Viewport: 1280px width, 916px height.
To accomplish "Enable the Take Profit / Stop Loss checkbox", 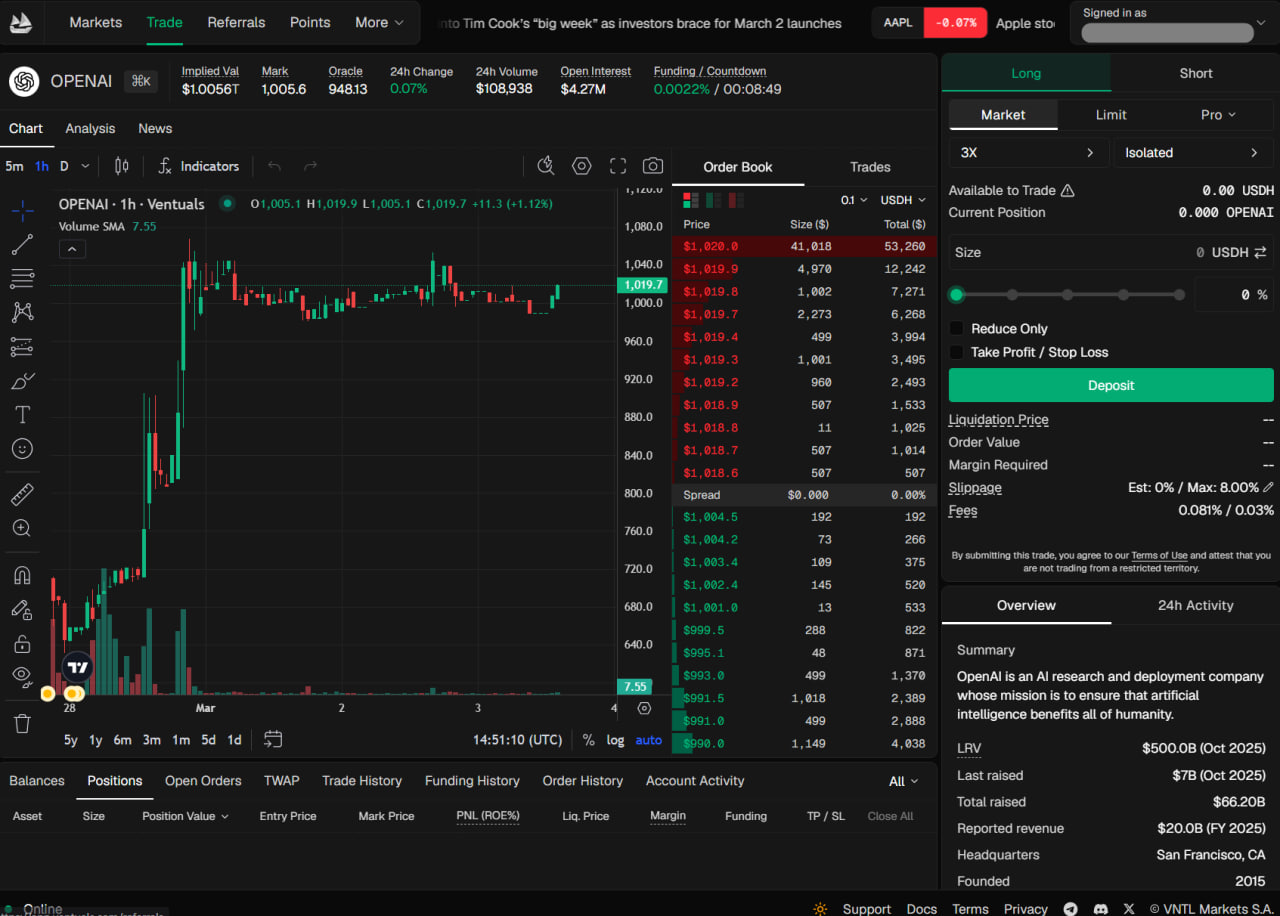I will (x=956, y=352).
